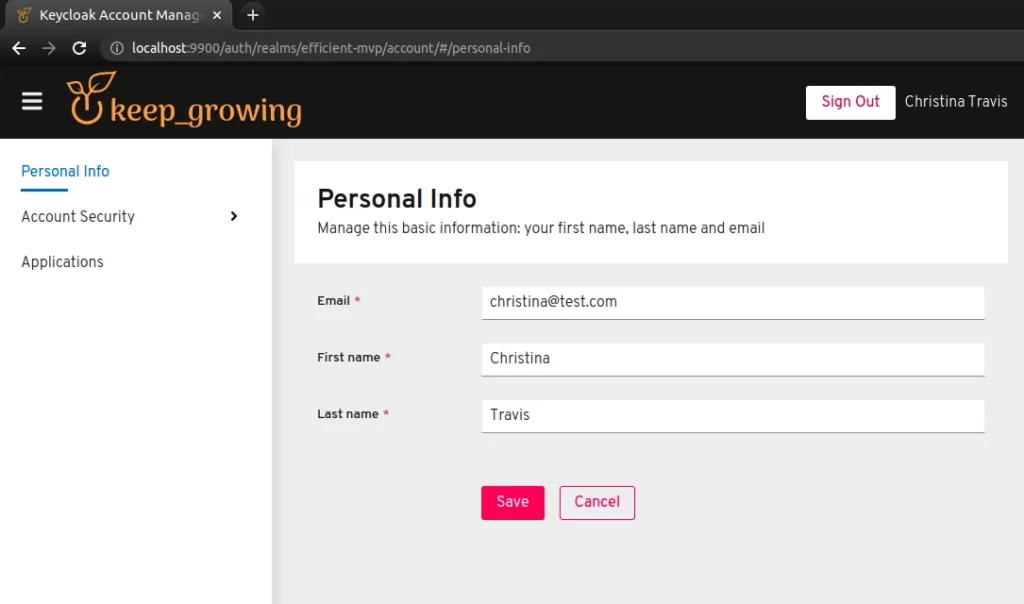Edit the Last name field

[x=733, y=415]
